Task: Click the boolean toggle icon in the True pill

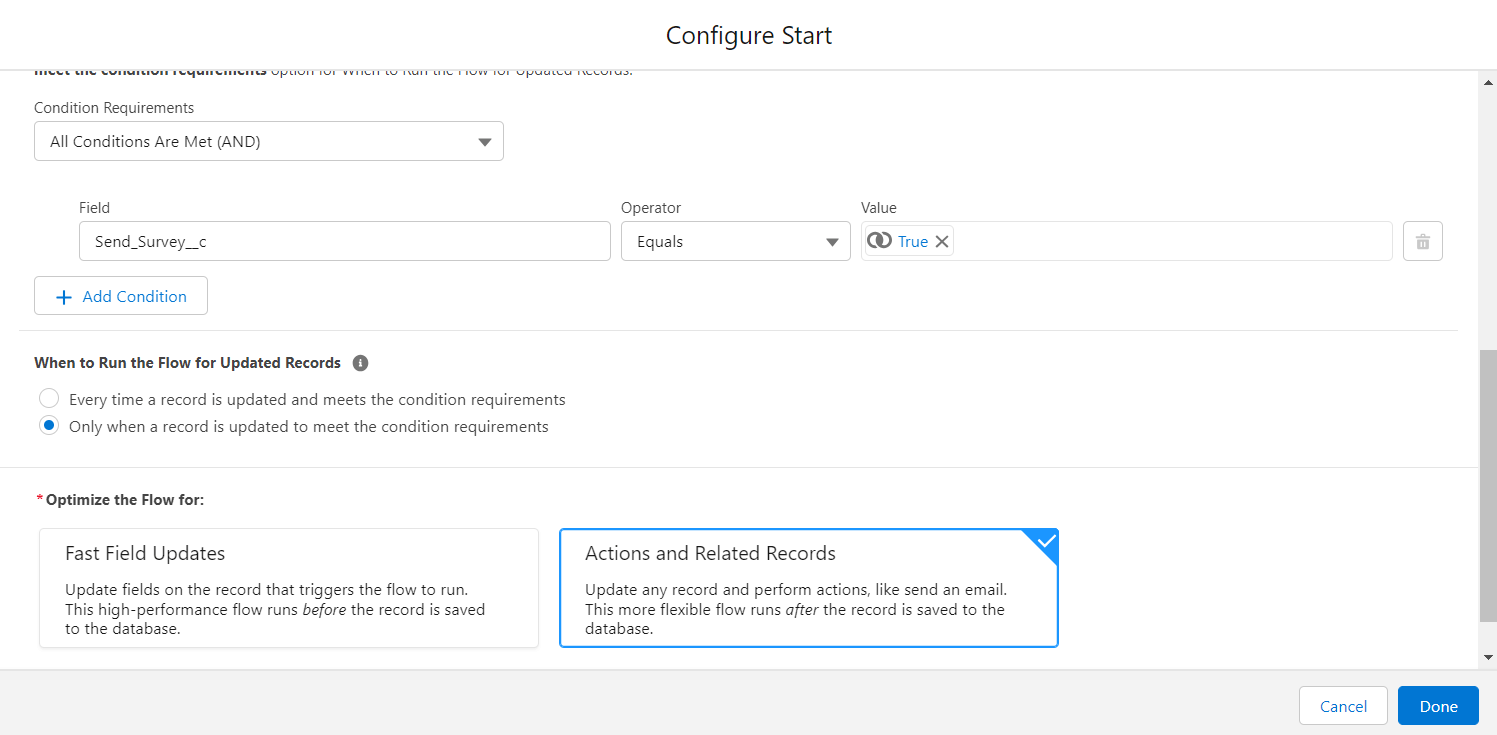Action: point(880,240)
